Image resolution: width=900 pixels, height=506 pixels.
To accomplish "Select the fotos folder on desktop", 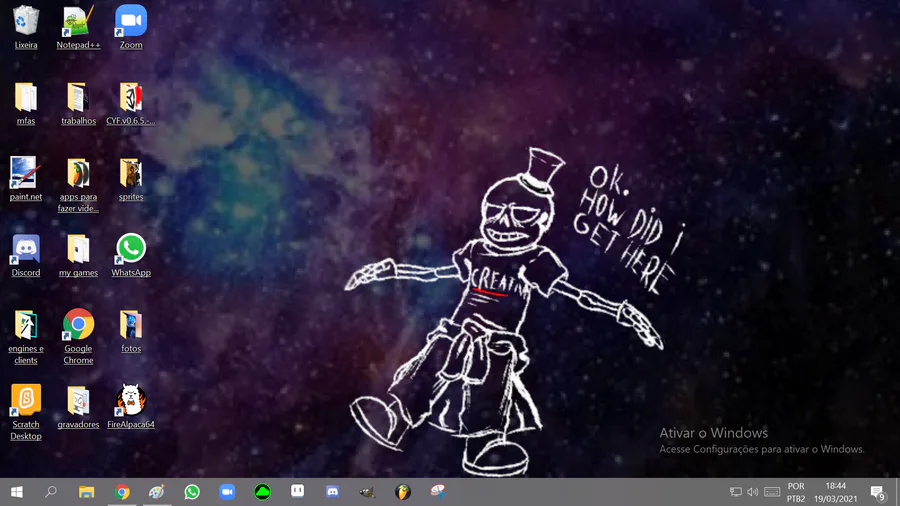I will (131, 331).
